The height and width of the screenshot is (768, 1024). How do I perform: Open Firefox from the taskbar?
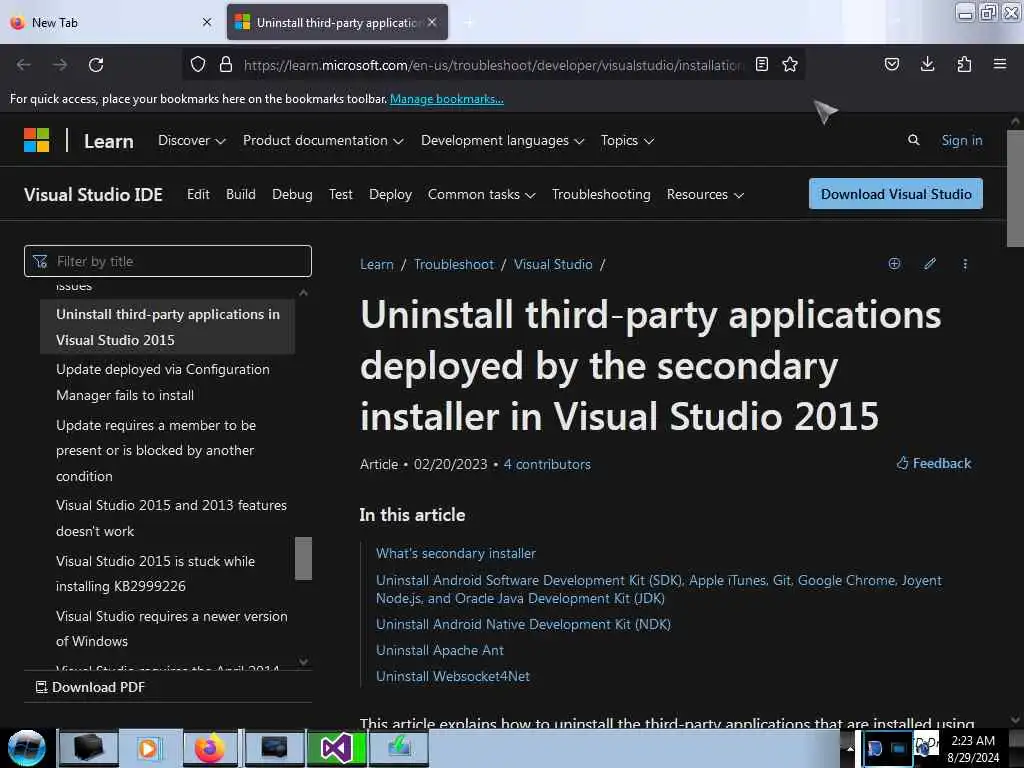coord(210,748)
